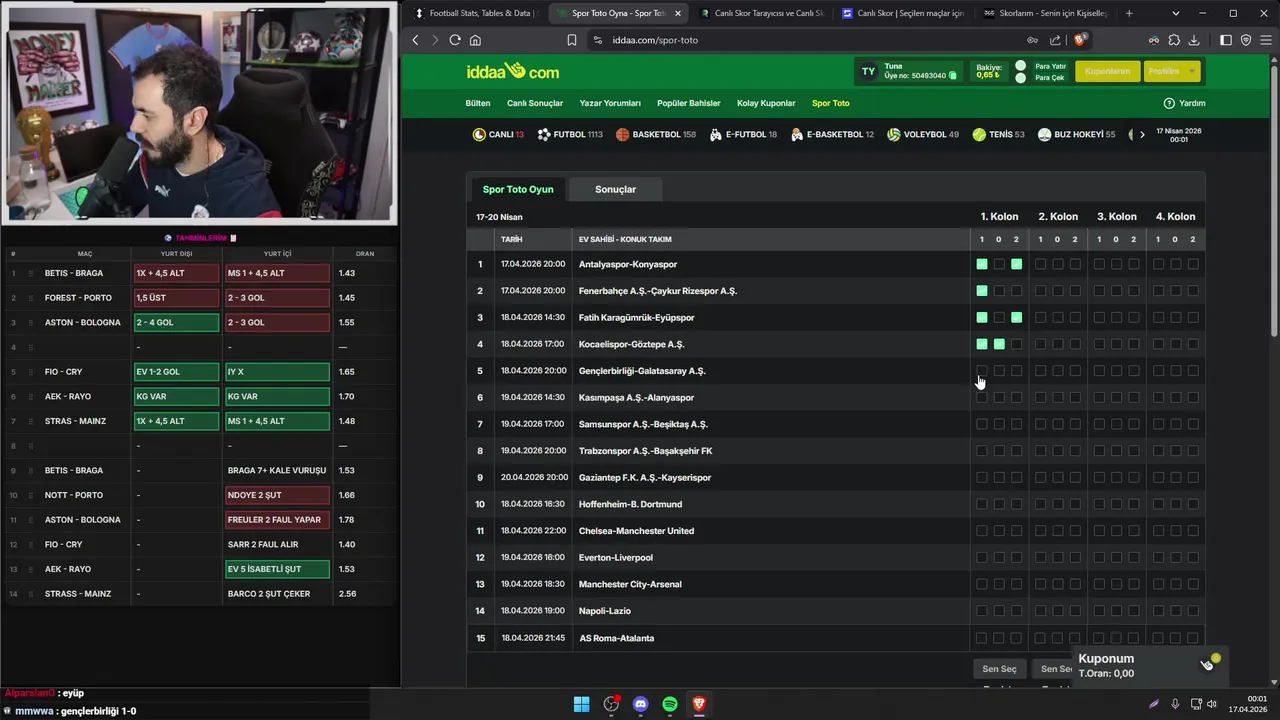Open the Bülten menu item
The width and height of the screenshot is (1280, 720).
coord(478,103)
